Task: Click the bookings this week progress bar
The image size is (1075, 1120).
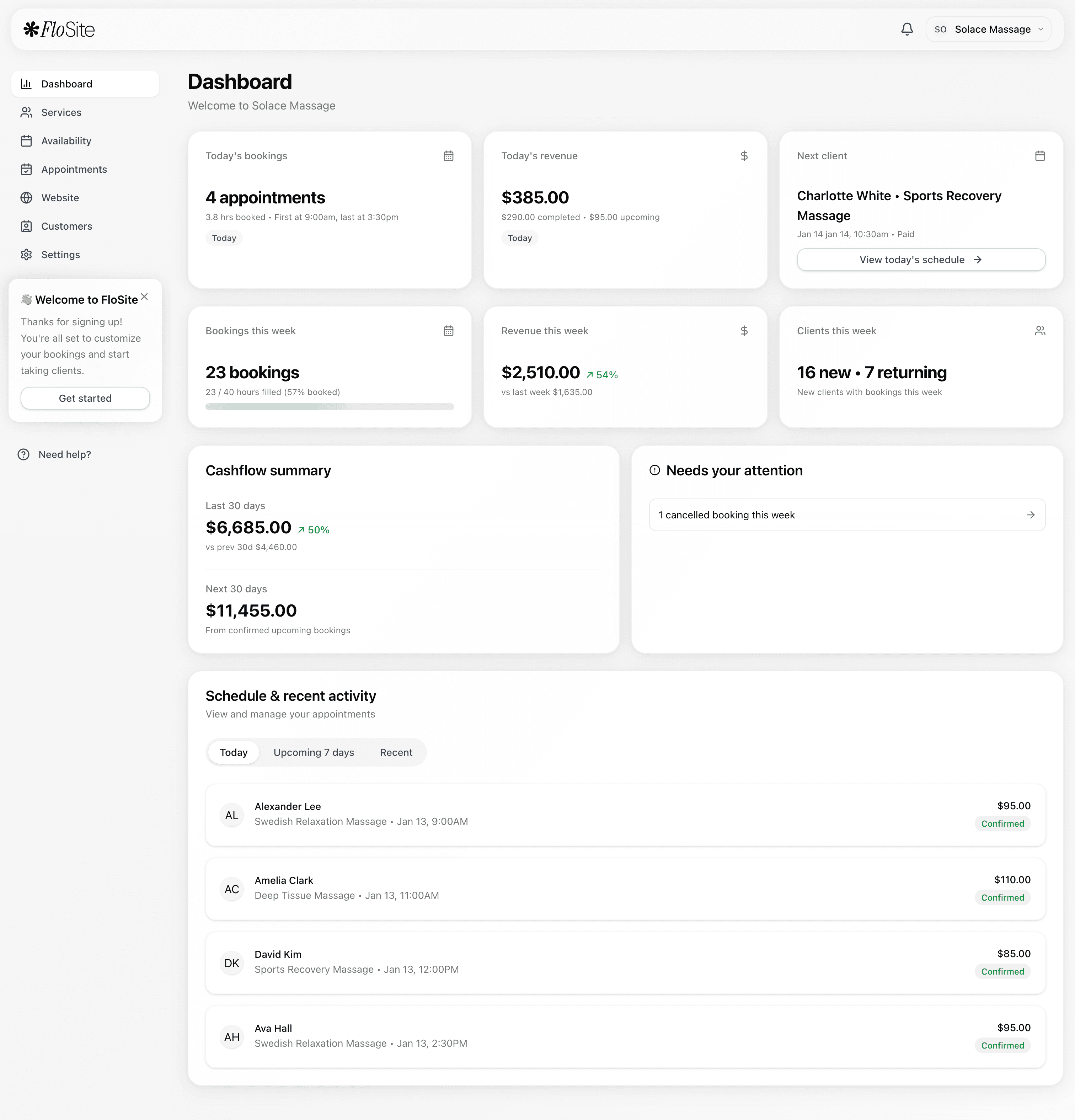Action: pos(330,407)
